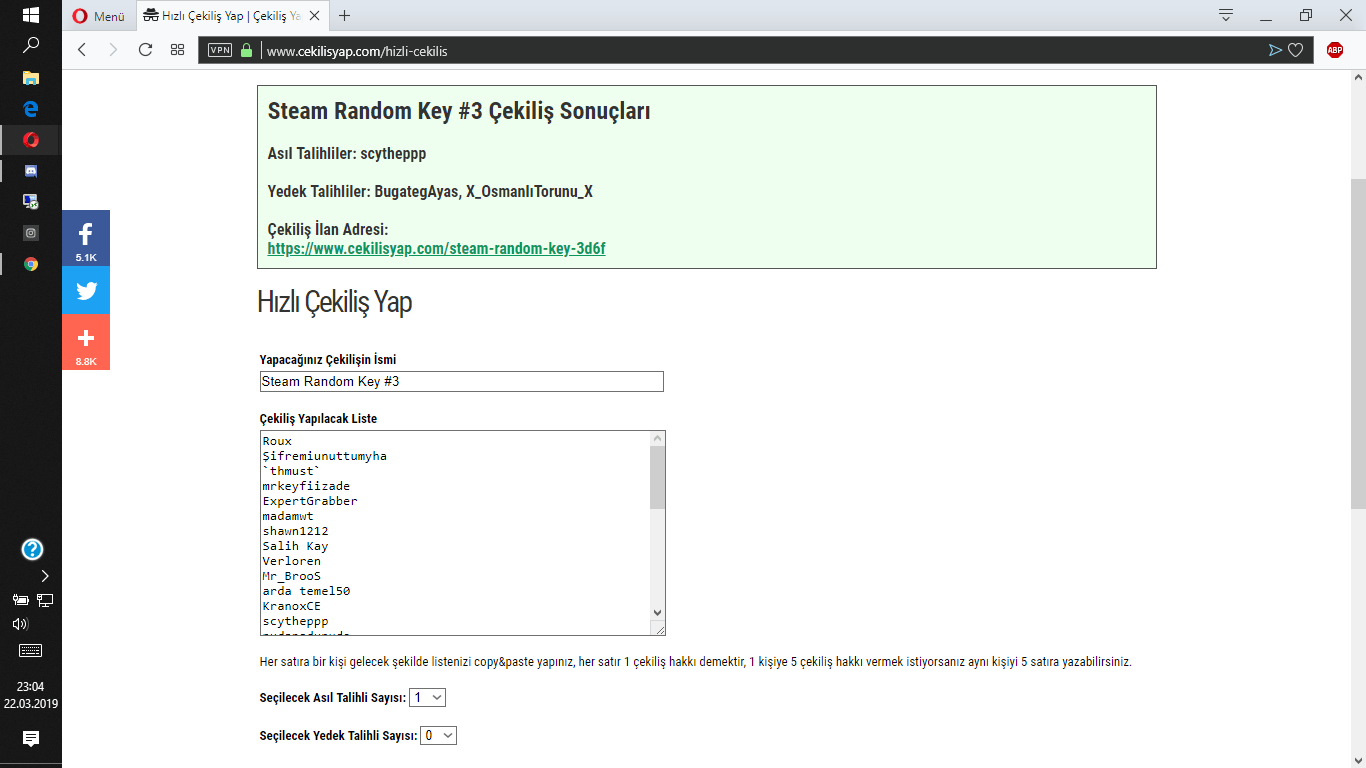Click the green security padlock icon
This screenshot has height=768, width=1366.
(x=247, y=50)
